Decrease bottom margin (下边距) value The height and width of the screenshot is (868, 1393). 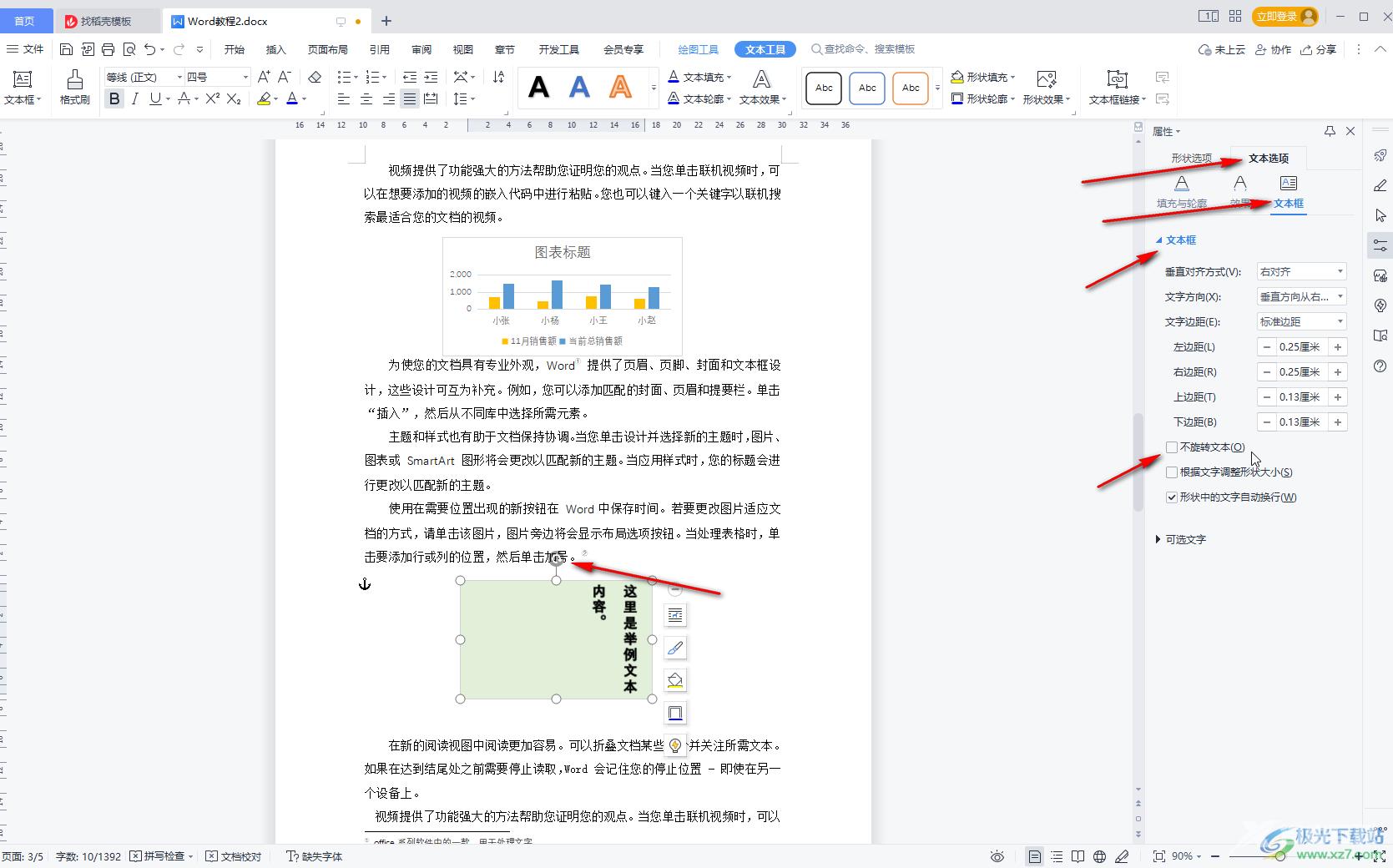[1267, 422]
